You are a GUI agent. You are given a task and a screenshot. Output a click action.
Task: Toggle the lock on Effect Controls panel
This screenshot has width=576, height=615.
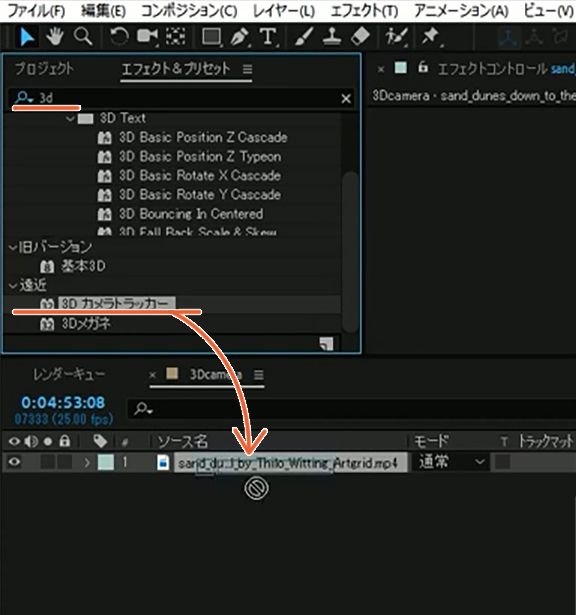click(422, 67)
